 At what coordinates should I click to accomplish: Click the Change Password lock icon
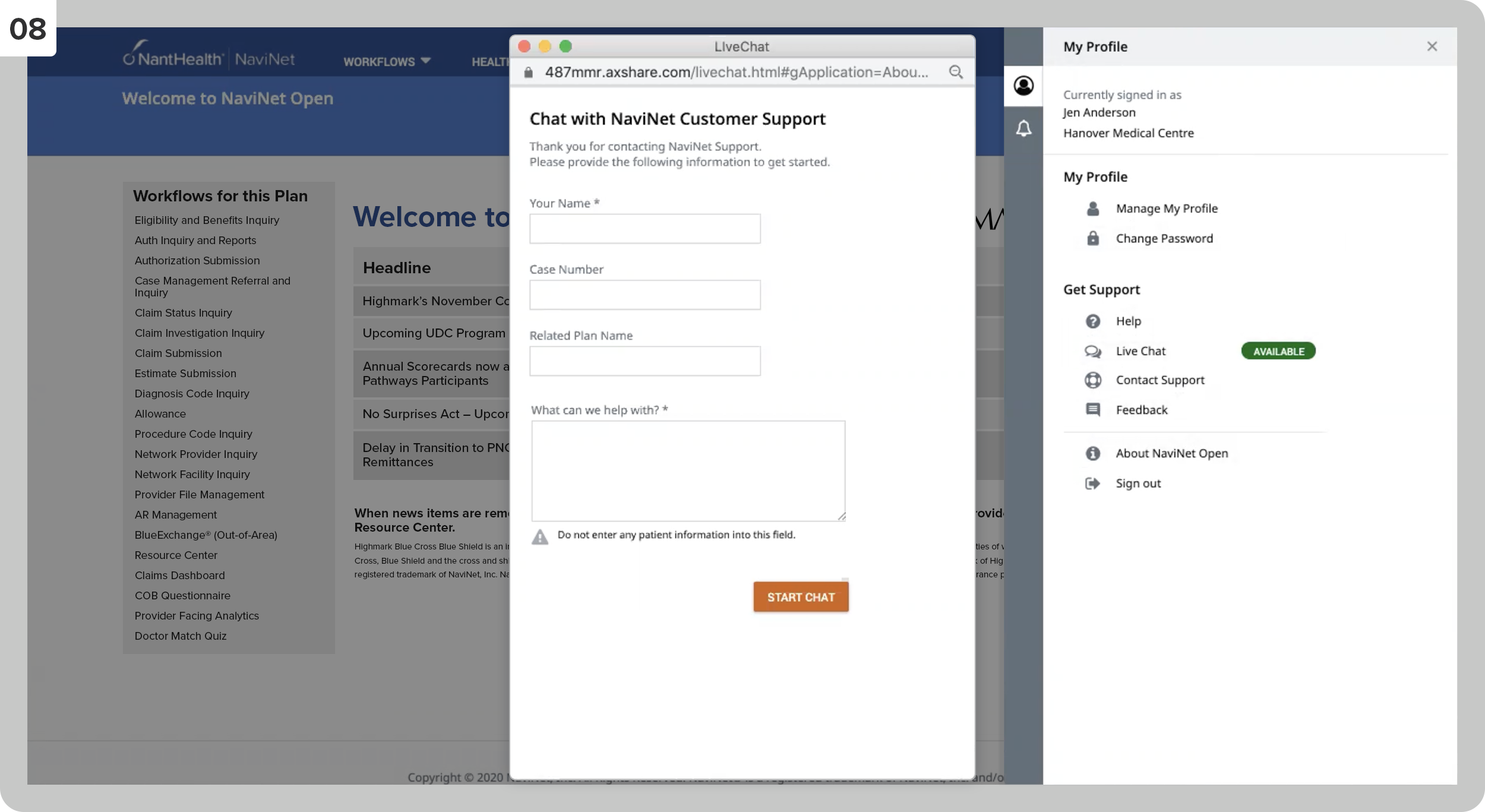[1092, 238]
